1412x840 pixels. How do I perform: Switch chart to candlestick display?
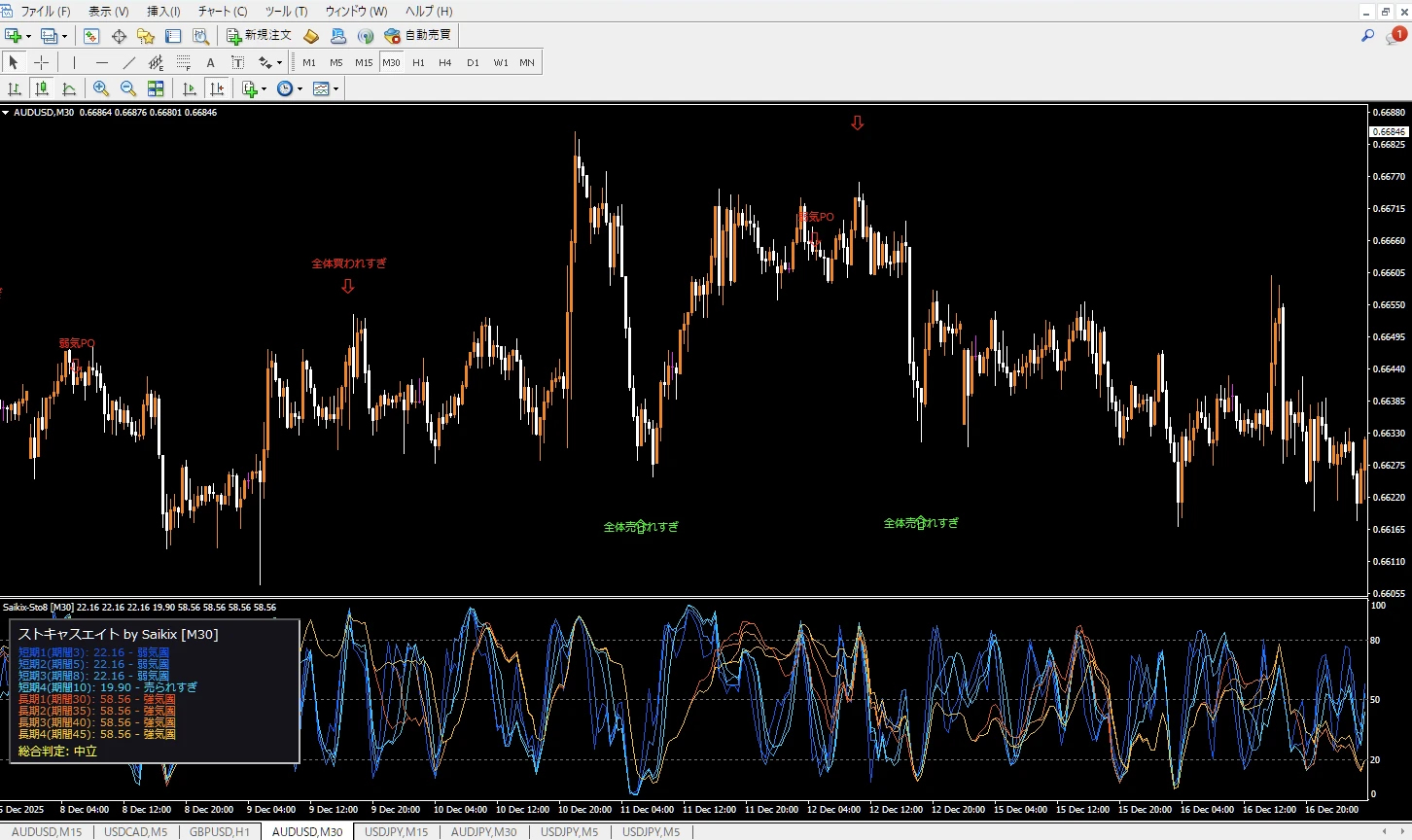coord(42,88)
